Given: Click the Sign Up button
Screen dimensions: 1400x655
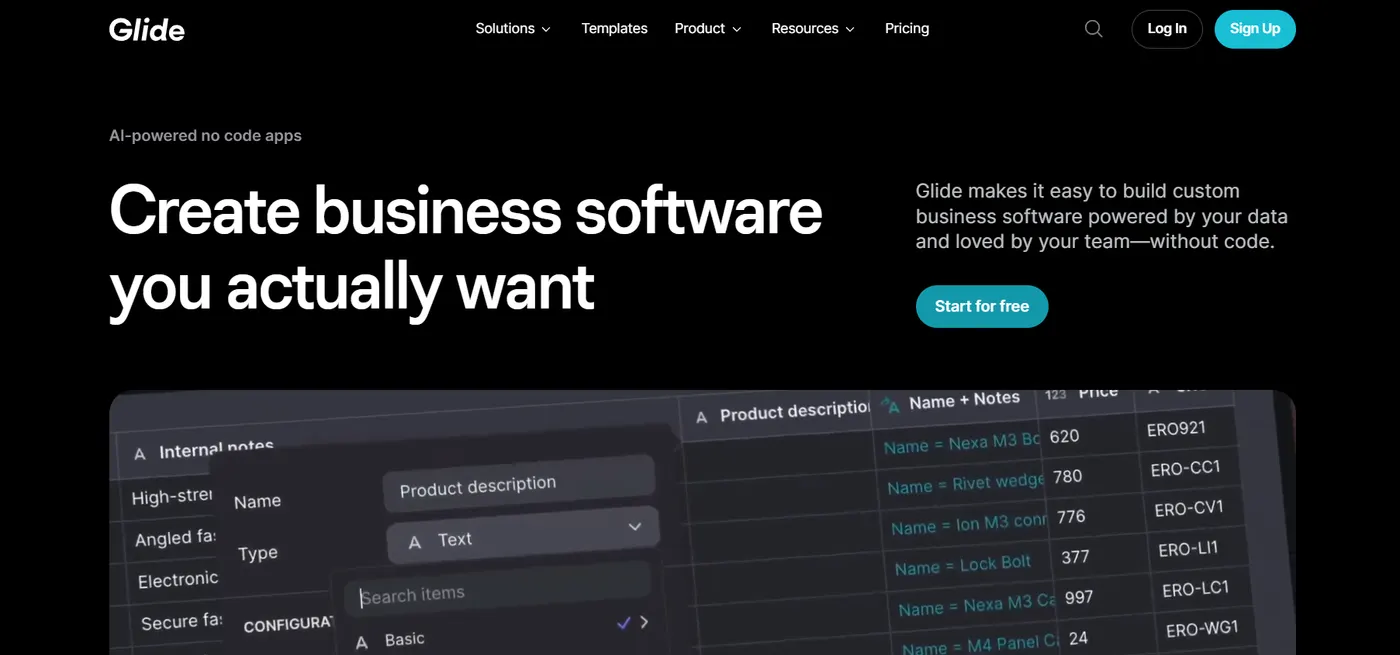Looking at the screenshot, I should (x=1255, y=29).
